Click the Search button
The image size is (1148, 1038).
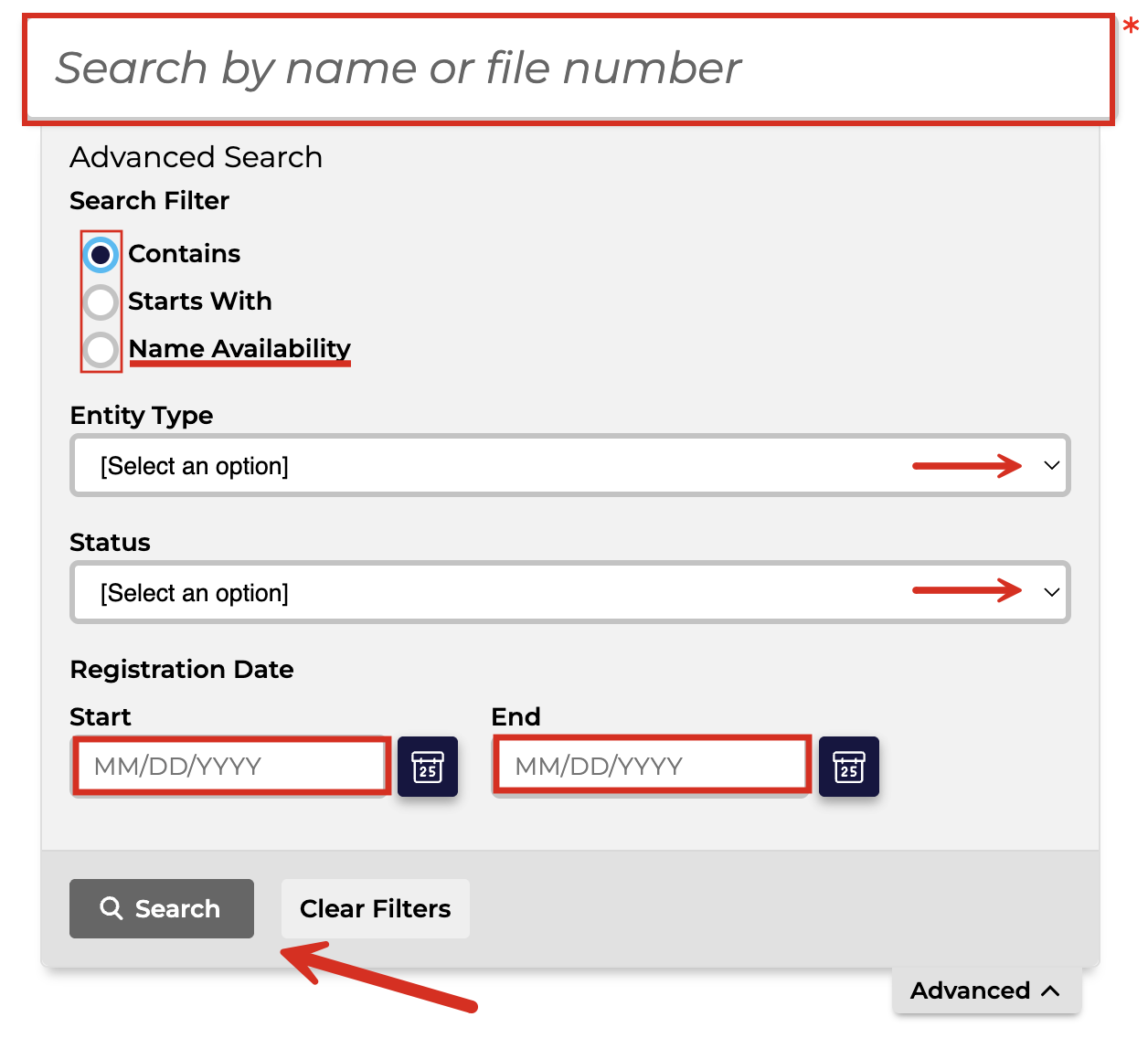point(162,908)
